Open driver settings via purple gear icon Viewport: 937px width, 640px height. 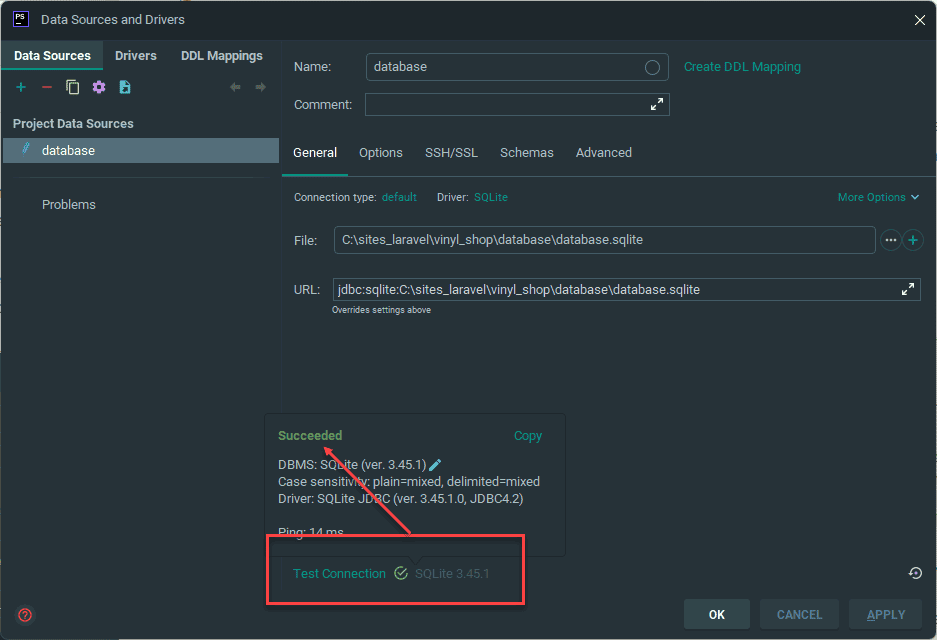pos(99,87)
